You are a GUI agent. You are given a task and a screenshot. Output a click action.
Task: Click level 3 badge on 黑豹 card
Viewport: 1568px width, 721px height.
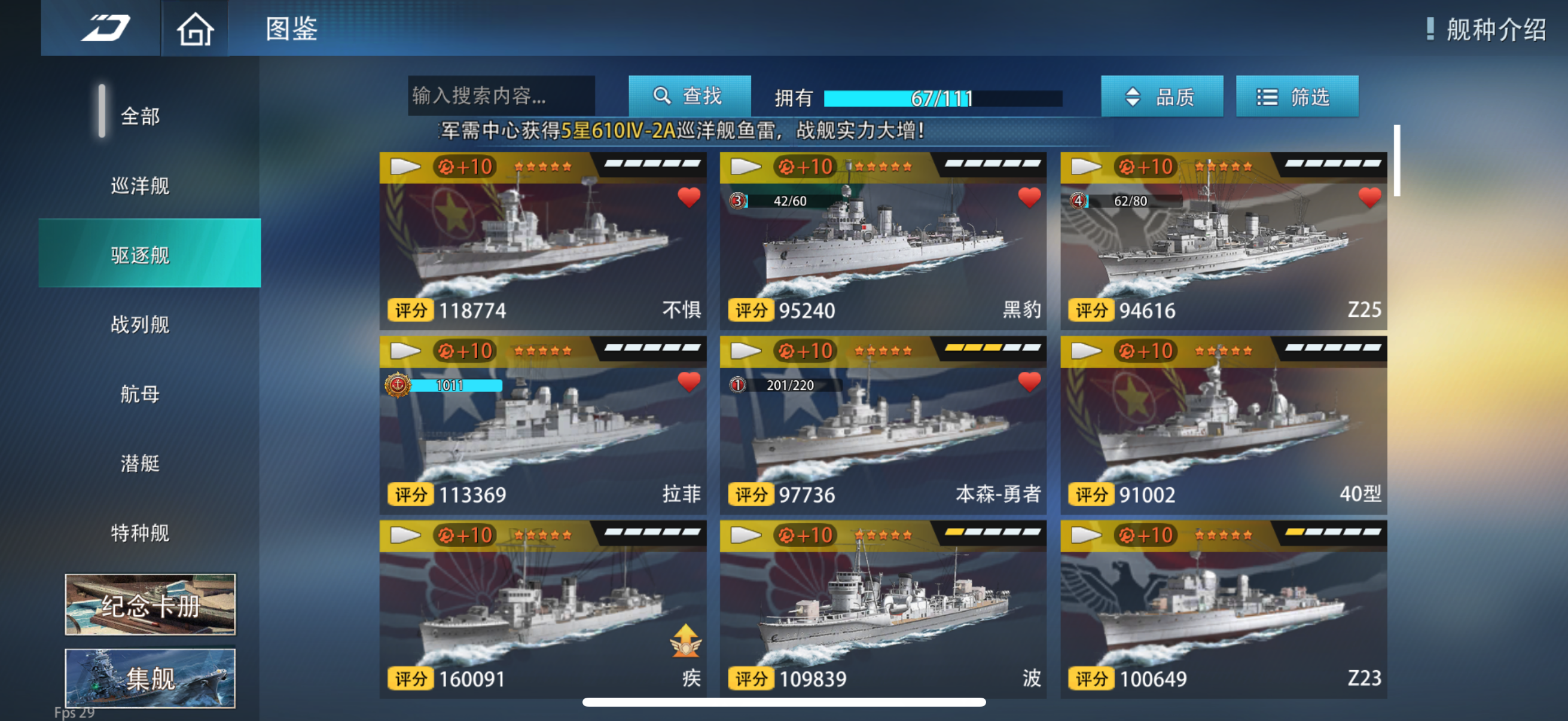tap(737, 201)
